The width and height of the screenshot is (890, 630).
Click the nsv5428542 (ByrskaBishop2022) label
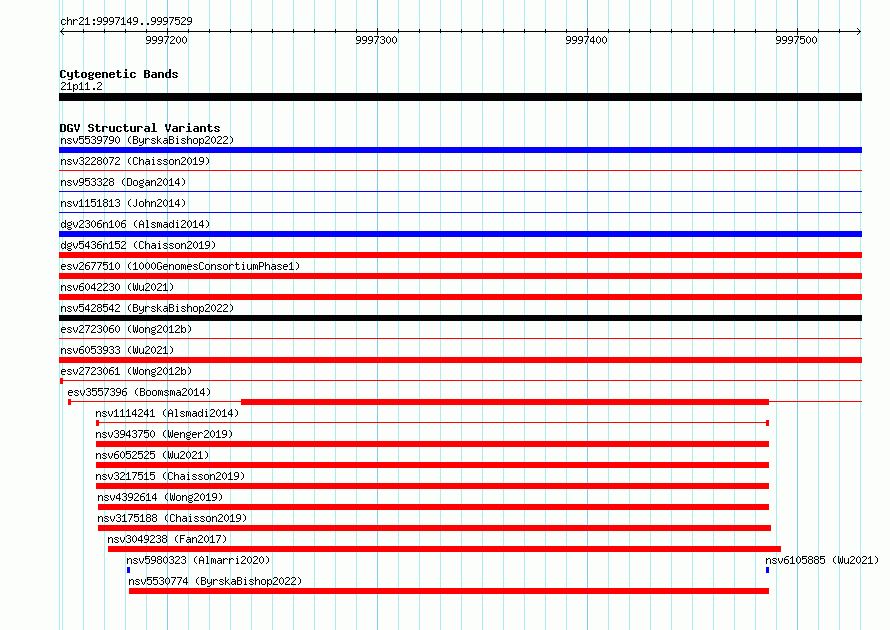click(x=147, y=308)
